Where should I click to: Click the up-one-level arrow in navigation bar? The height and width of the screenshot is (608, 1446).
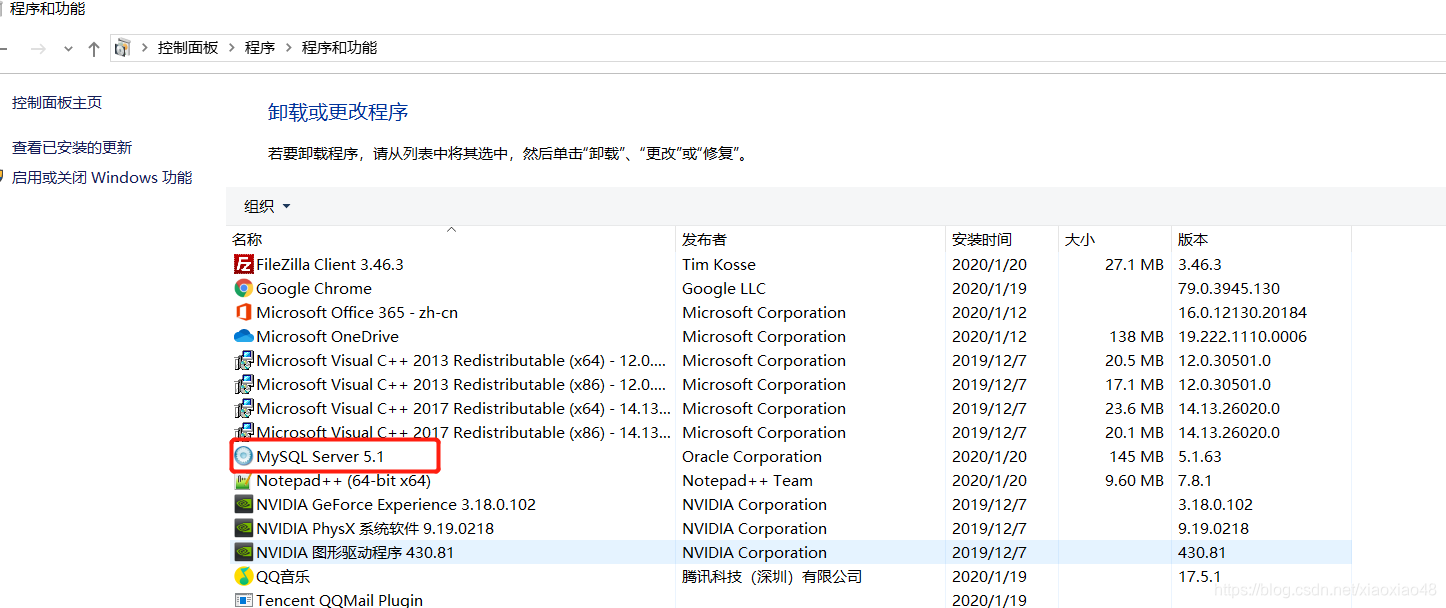[x=94, y=48]
